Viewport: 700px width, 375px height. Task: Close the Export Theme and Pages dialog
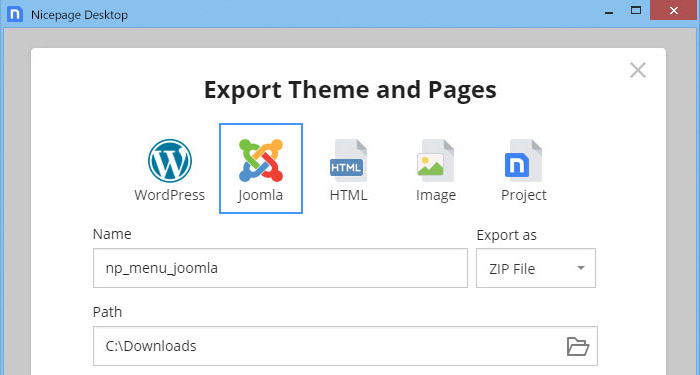pos(638,70)
